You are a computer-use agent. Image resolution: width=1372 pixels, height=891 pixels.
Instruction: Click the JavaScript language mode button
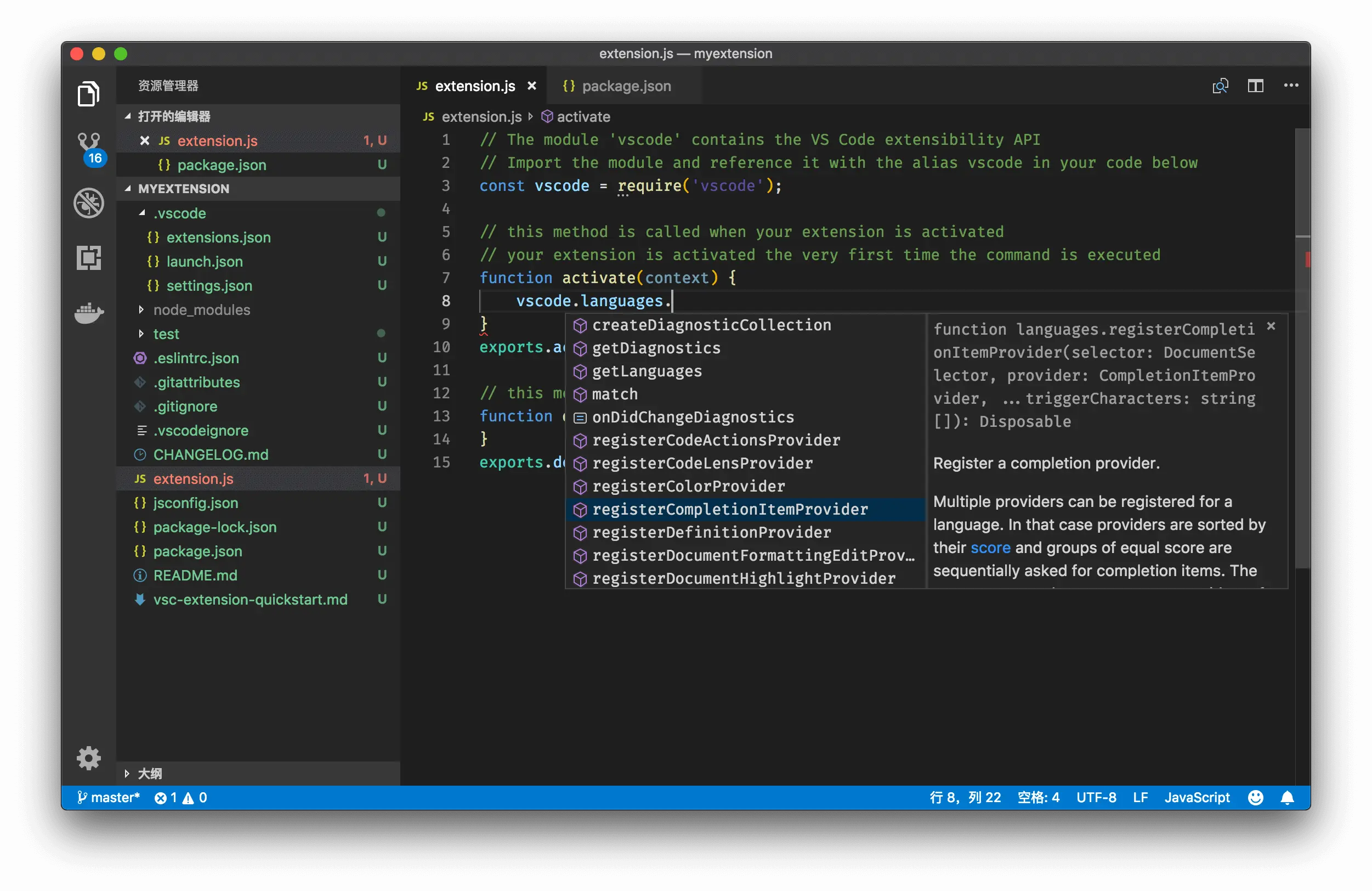coord(1197,798)
